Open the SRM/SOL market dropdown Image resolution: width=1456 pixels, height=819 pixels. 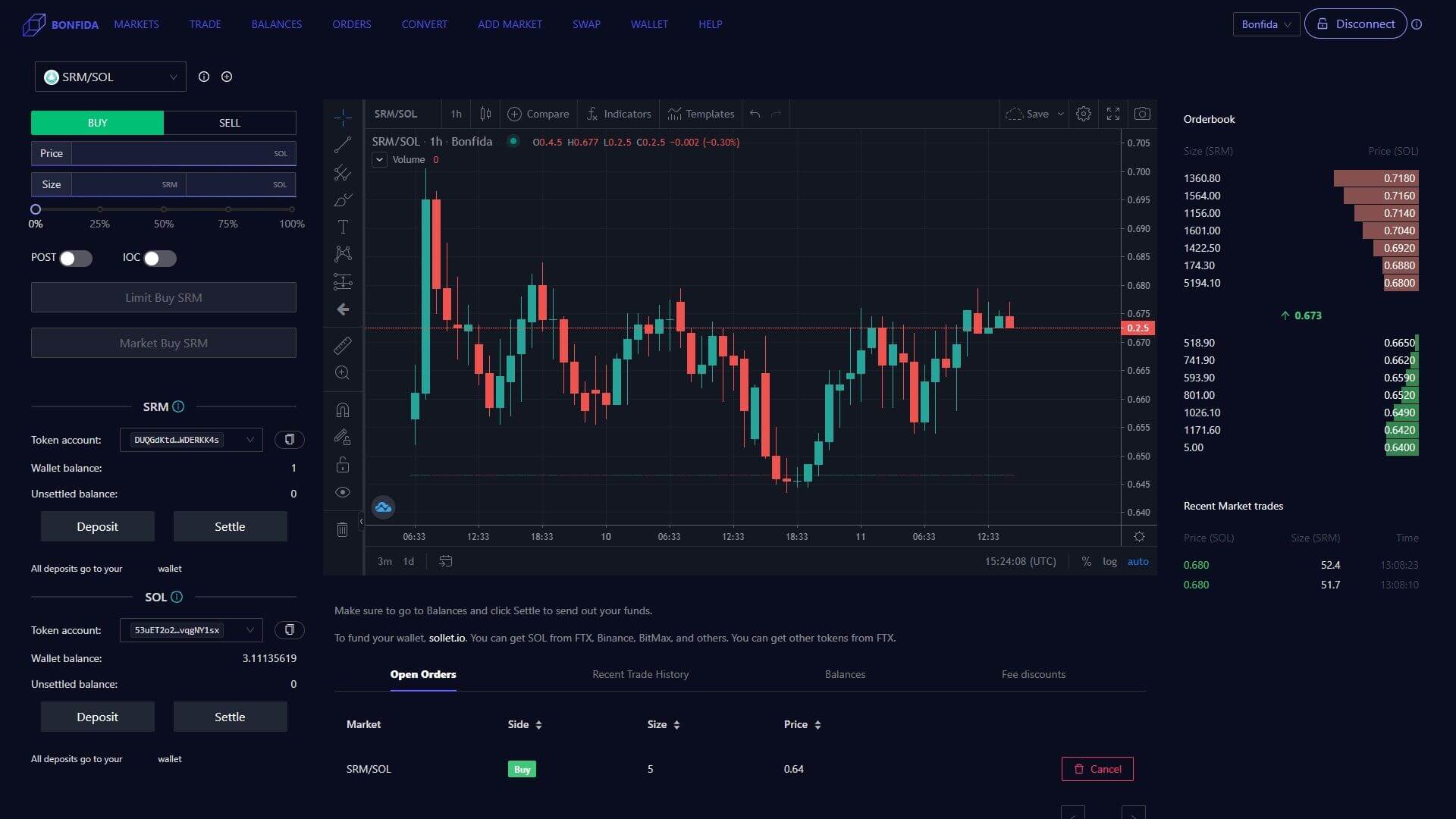click(x=111, y=77)
